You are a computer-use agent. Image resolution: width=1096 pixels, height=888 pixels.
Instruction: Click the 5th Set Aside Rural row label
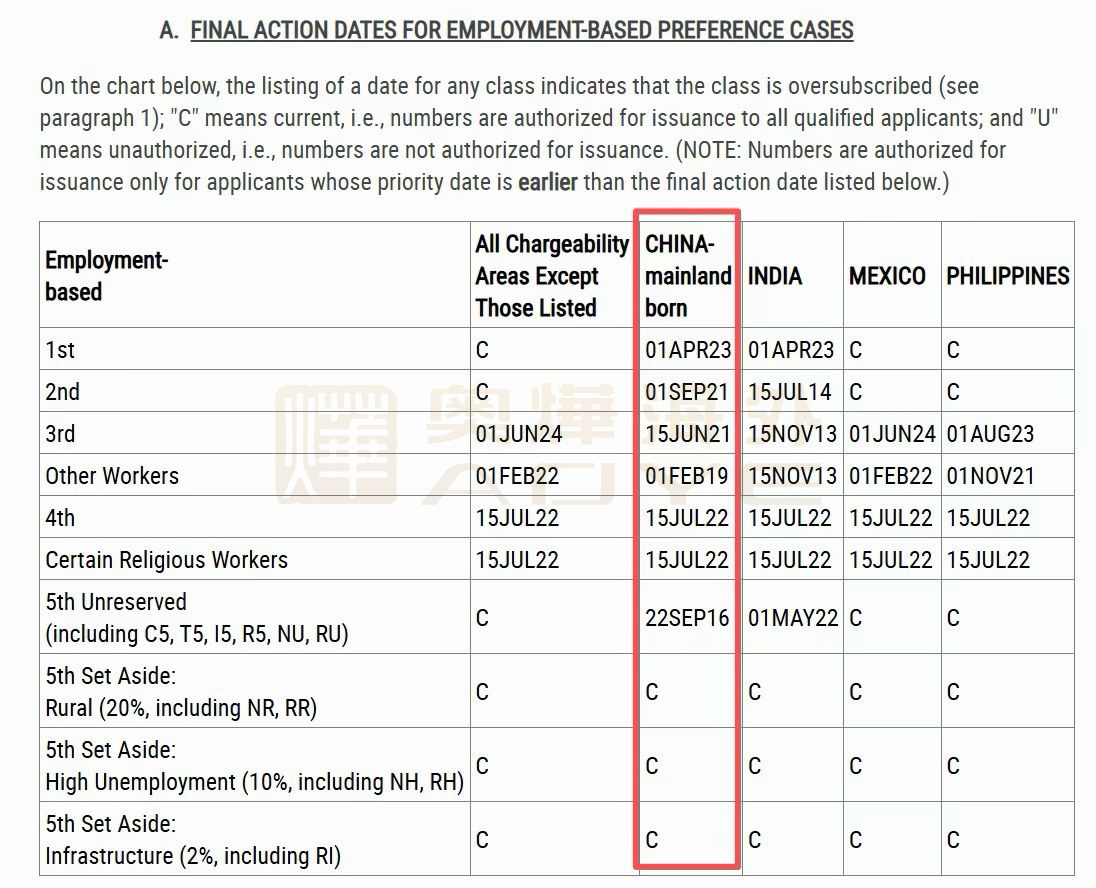point(181,693)
